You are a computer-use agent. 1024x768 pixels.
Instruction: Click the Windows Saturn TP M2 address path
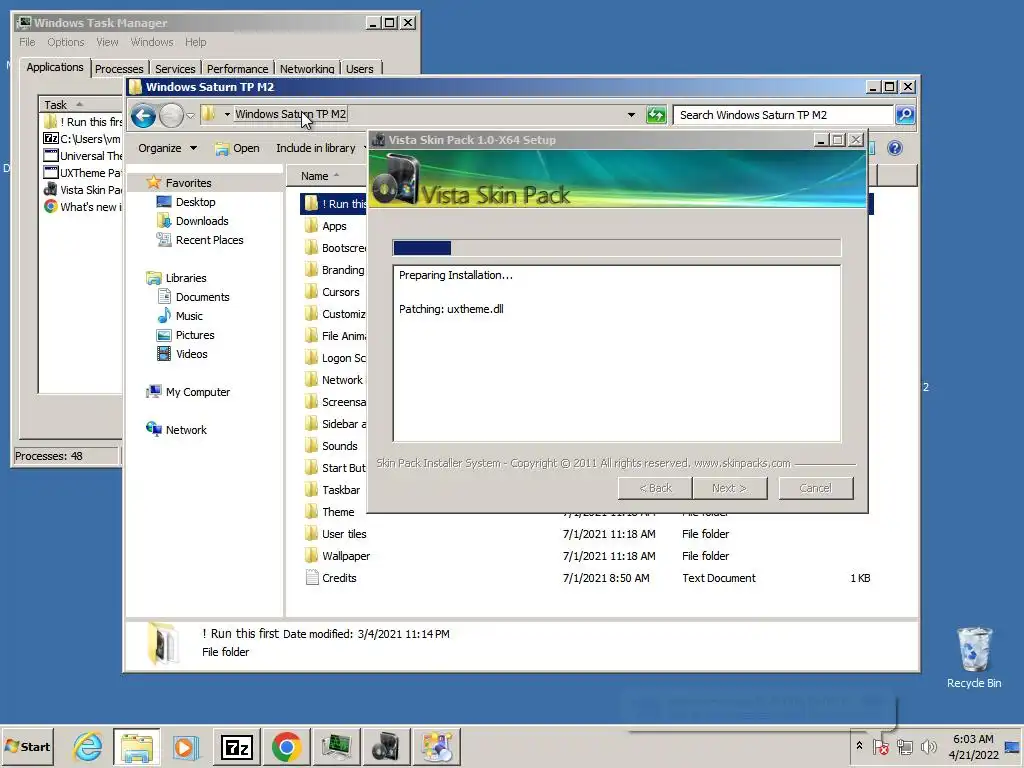(291, 114)
